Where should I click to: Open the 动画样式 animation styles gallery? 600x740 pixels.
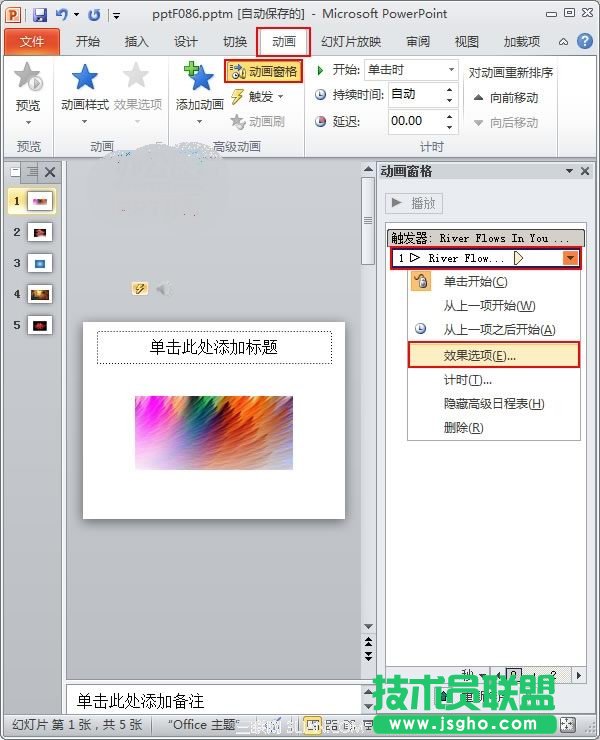pyautogui.click(x=85, y=94)
